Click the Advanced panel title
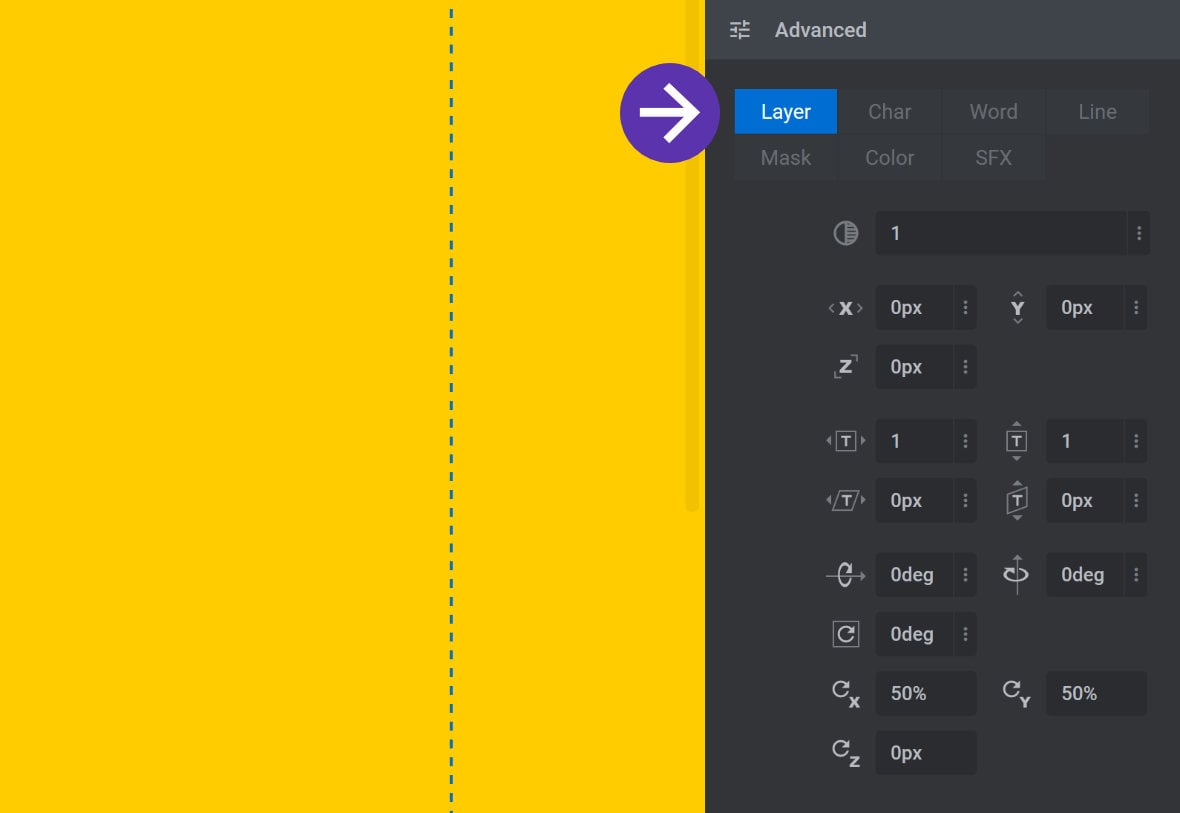Image resolution: width=1180 pixels, height=813 pixels. pos(820,30)
